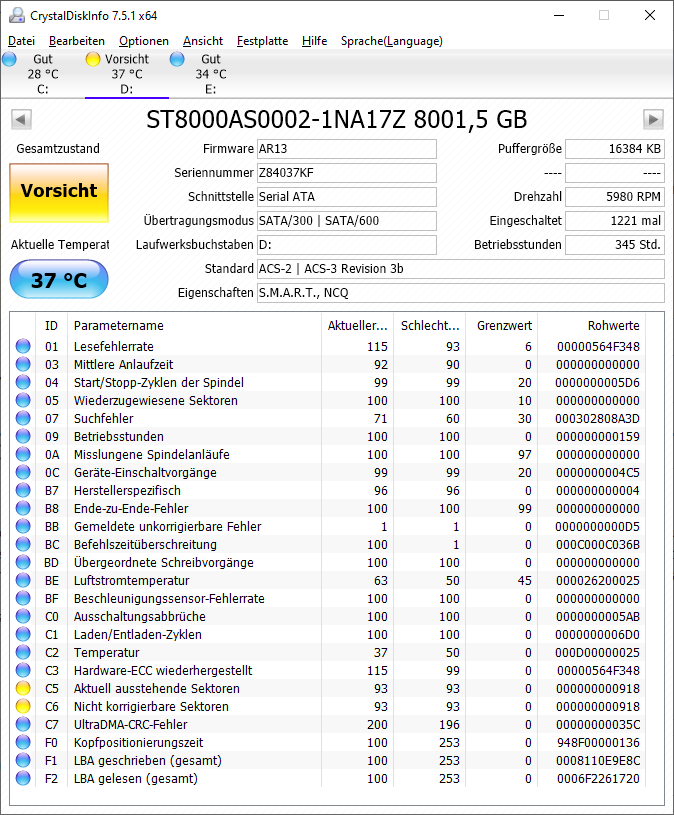Click the Rohwerte column header
Viewport: 674px width, 815px height.
coord(591,326)
